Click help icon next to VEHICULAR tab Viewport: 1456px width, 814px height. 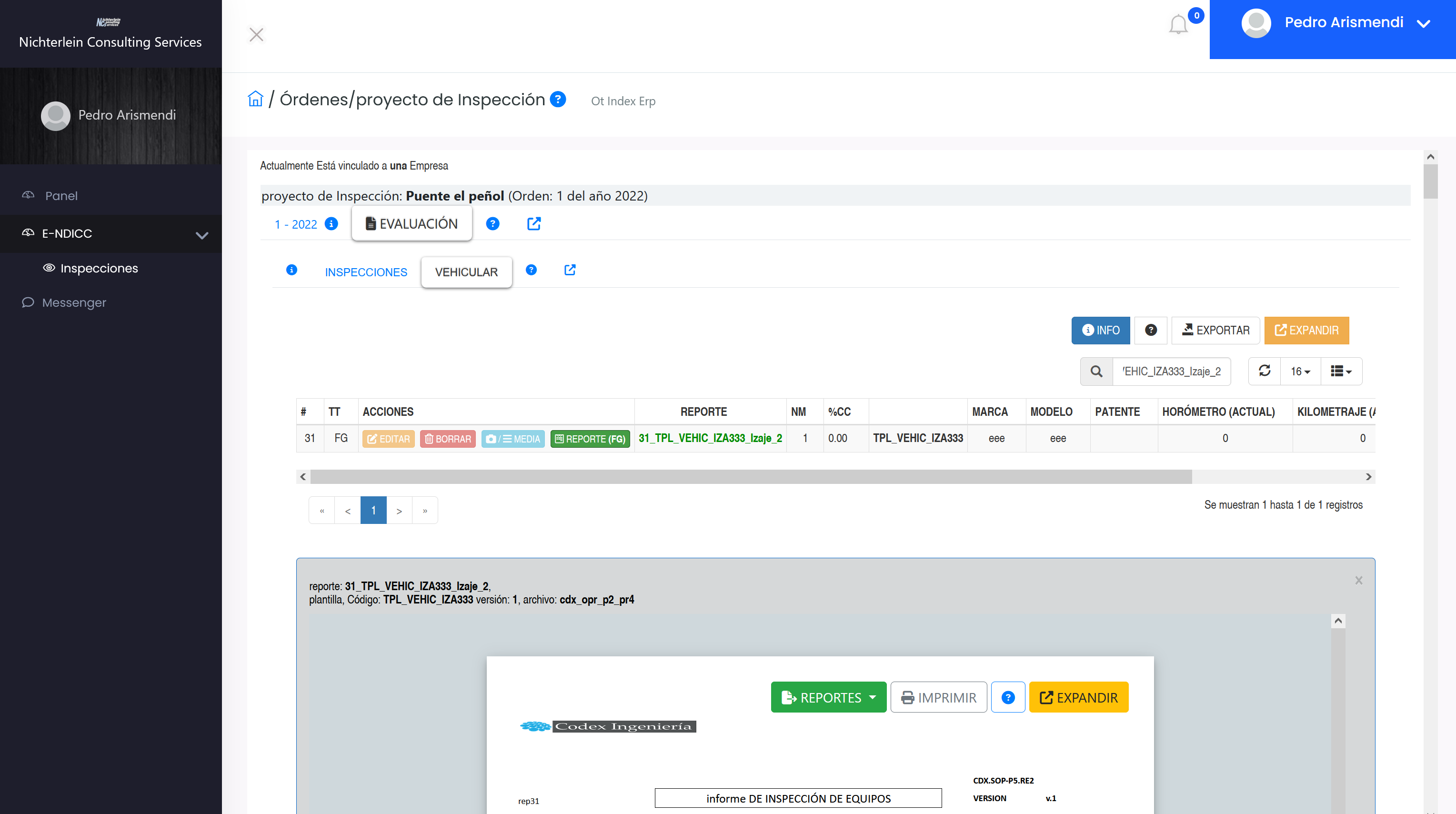click(x=531, y=270)
